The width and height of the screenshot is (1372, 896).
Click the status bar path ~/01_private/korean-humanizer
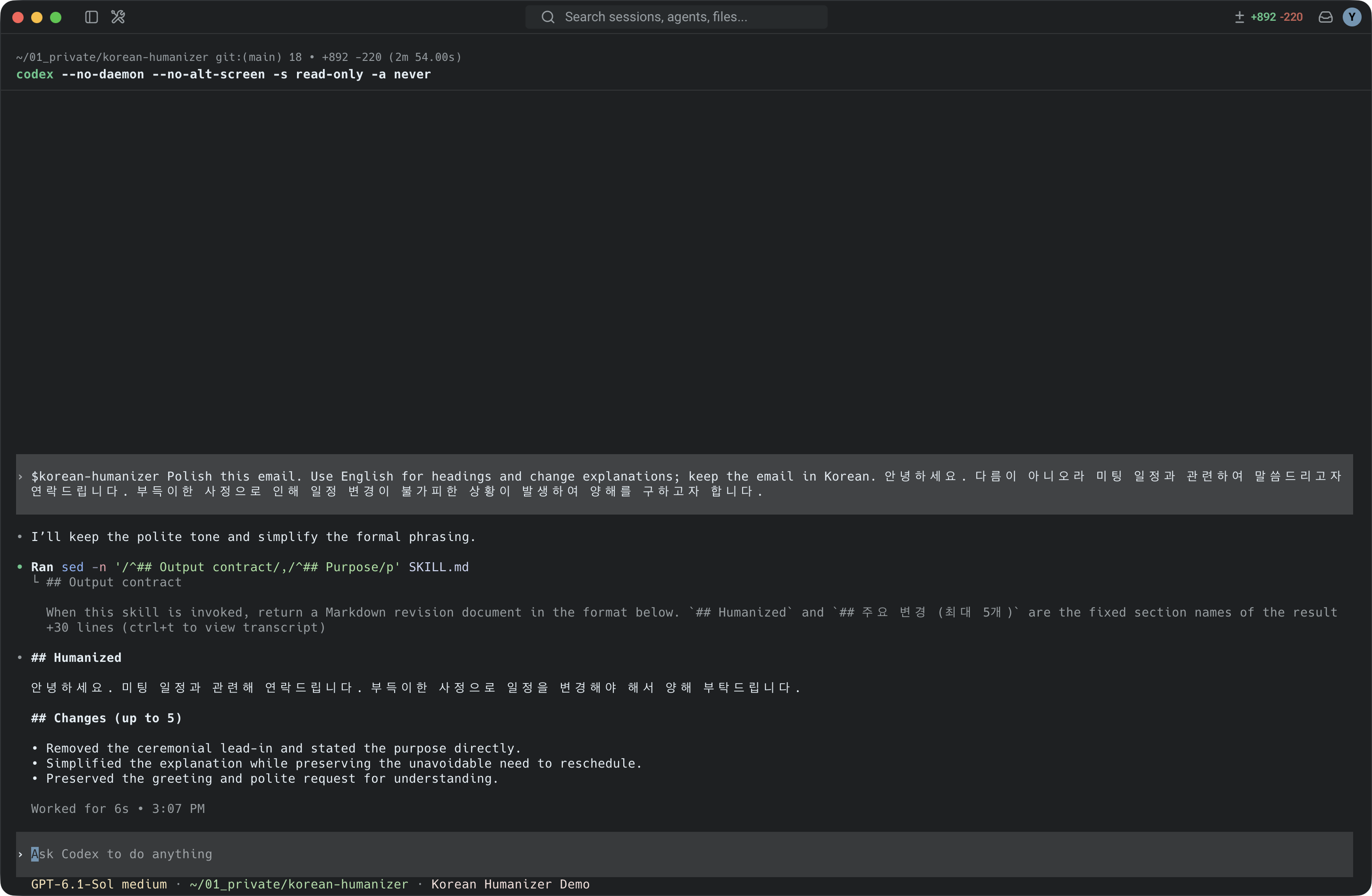click(x=298, y=884)
